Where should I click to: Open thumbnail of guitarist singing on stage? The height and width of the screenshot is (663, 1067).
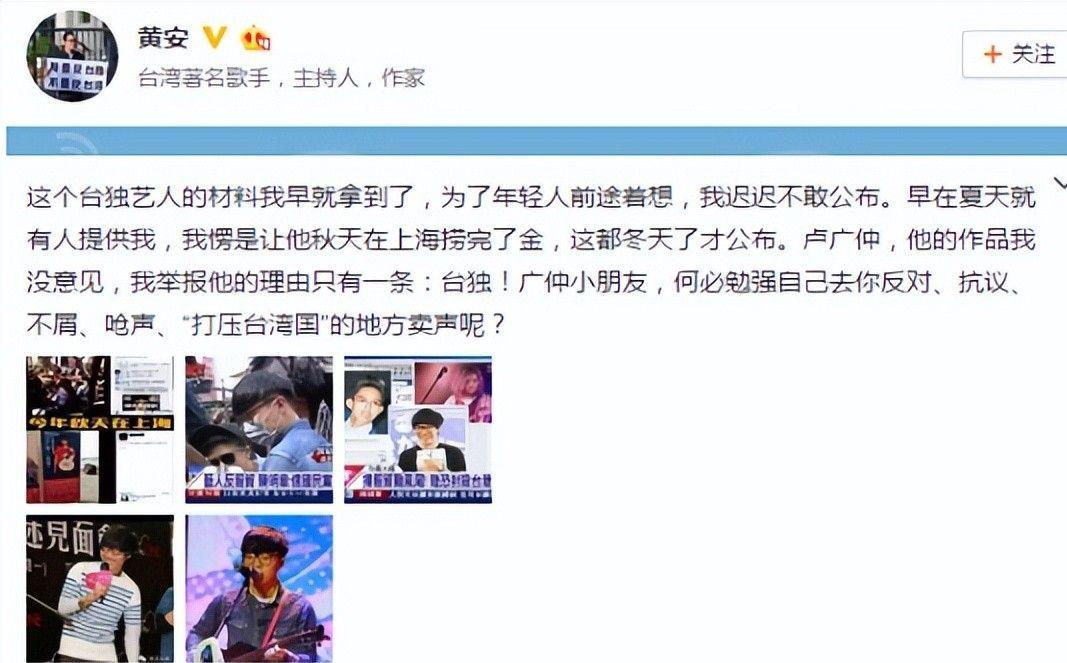[x=259, y=589]
